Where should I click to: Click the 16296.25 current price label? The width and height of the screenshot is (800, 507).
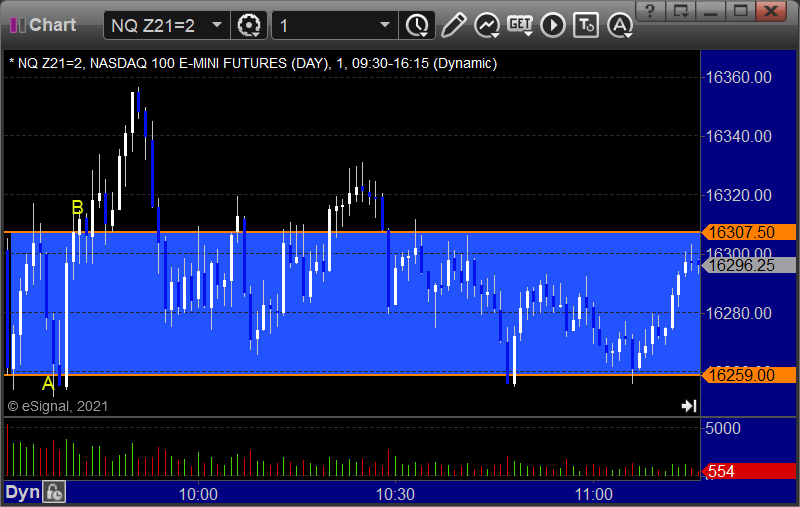(748, 265)
